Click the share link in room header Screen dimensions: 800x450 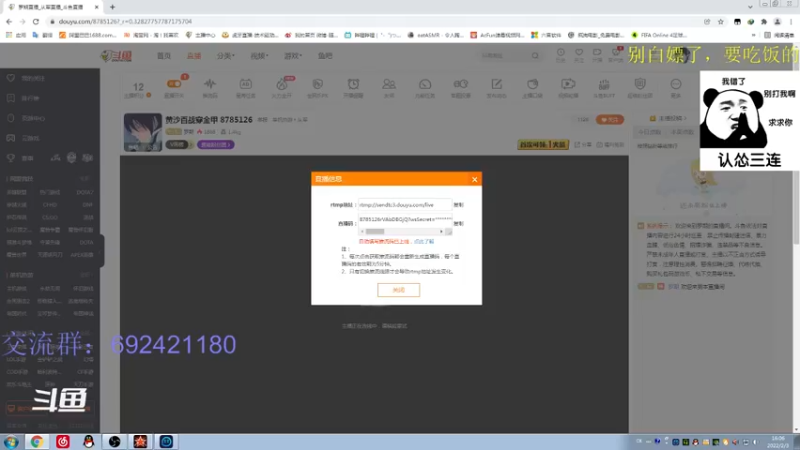(x=583, y=145)
